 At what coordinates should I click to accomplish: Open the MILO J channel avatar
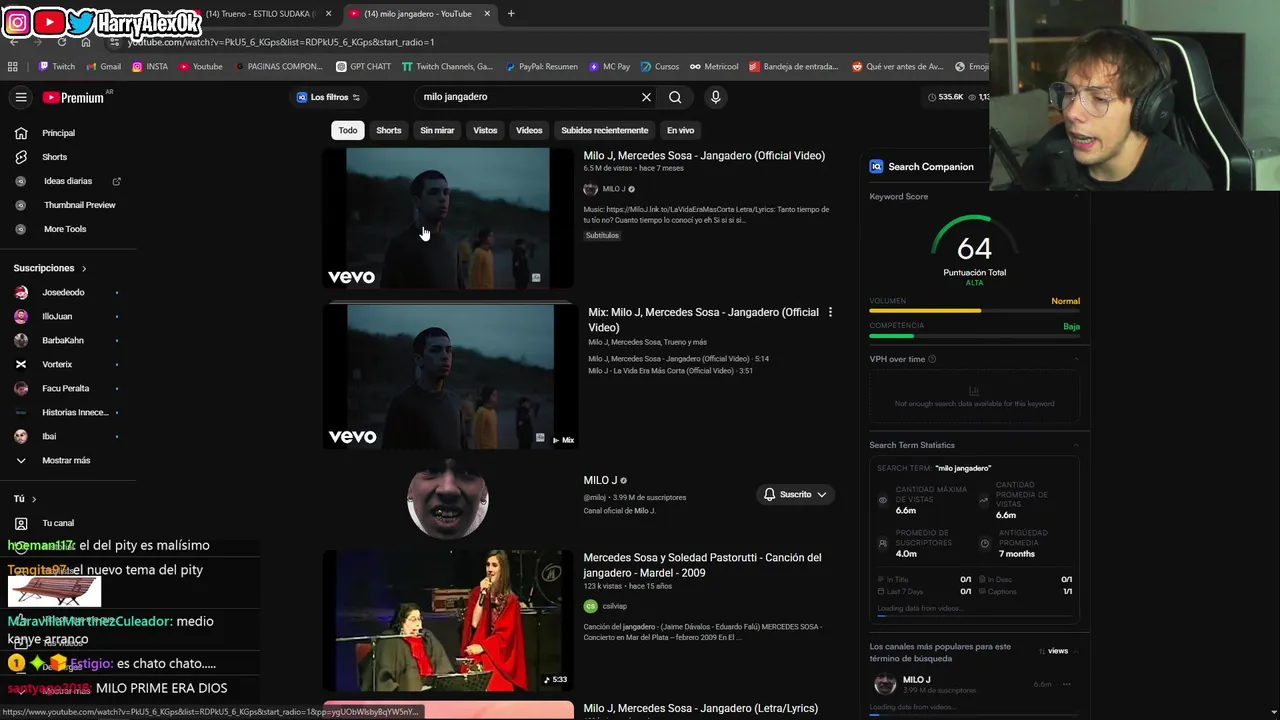point(448,498)
